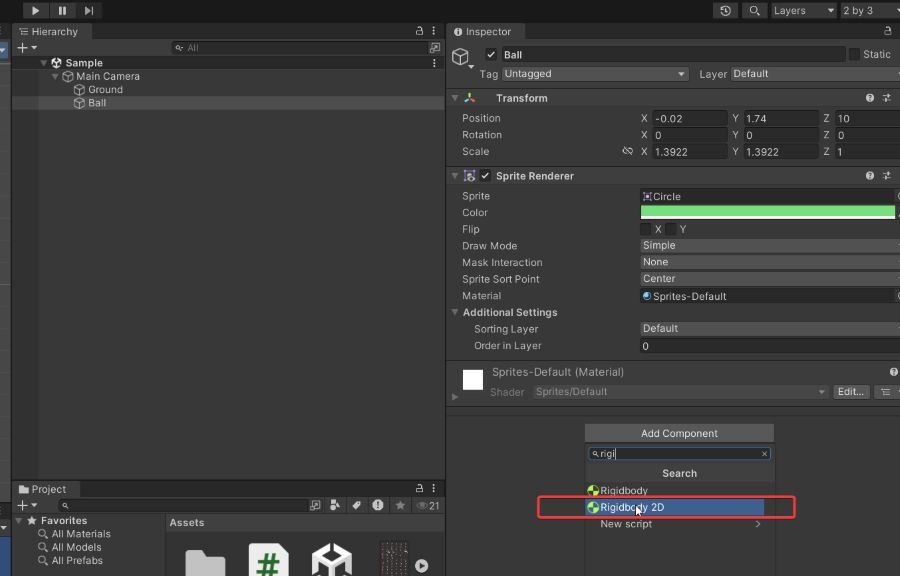Collapse the Transform component arrow
The image size is (900, 576).
tap(455, 98)
